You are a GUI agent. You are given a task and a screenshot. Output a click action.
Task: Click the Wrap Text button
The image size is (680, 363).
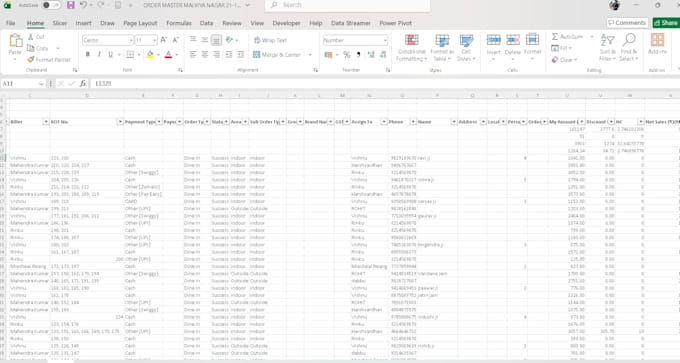271,40
